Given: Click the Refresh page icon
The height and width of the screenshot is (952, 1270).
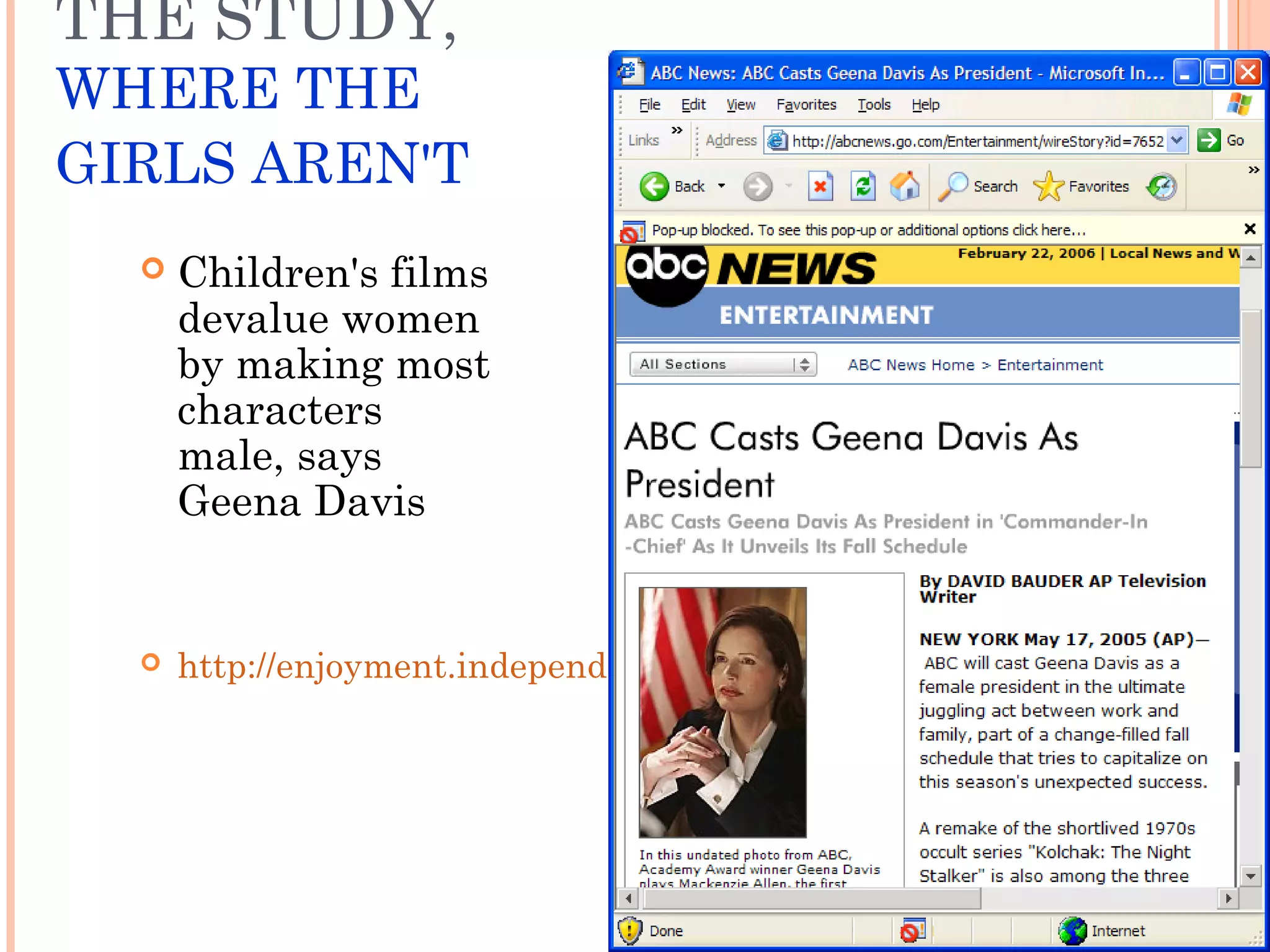Looking at the screenshot, I should click(x=863, y=186).
